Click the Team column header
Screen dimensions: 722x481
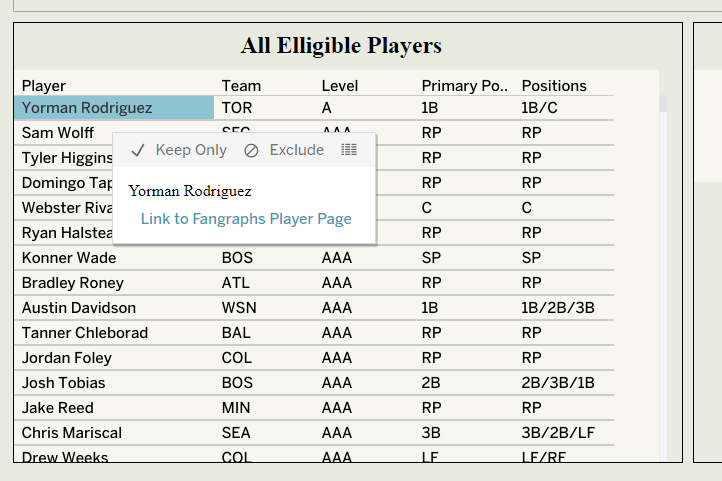(x=241, y=86)
